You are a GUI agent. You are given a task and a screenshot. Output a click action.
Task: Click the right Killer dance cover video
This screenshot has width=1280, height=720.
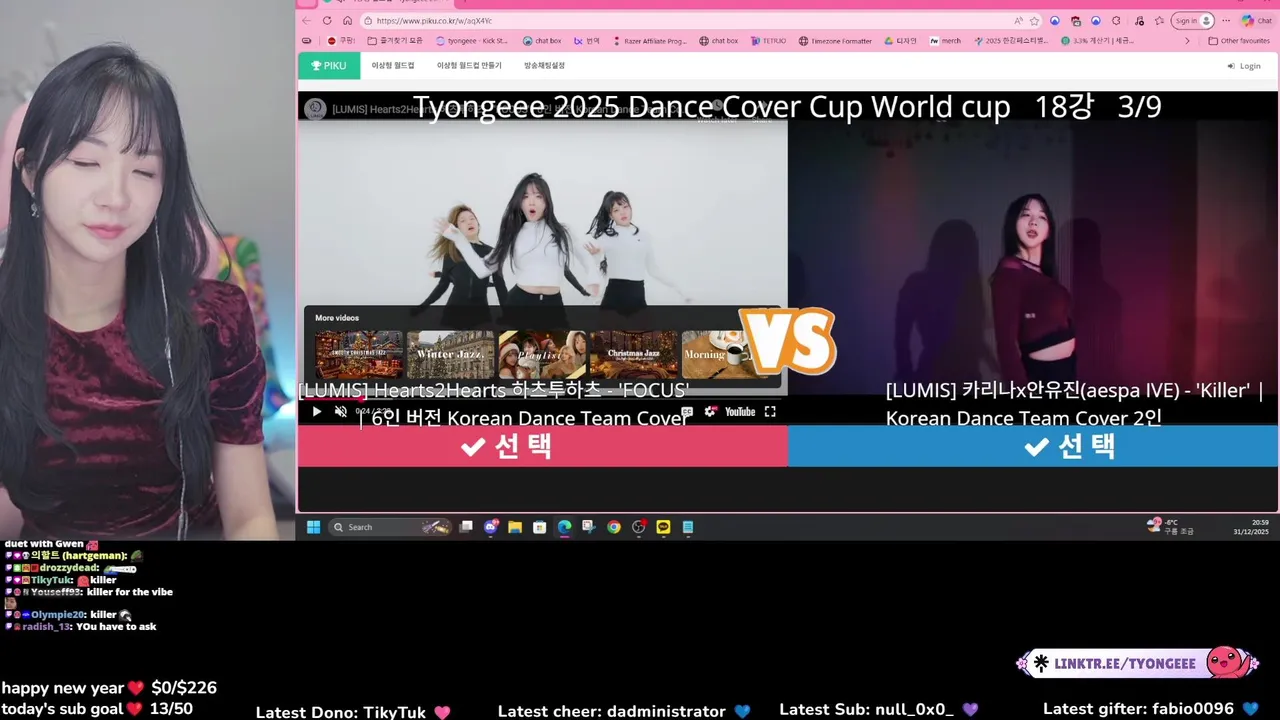tap(1033, 260)
